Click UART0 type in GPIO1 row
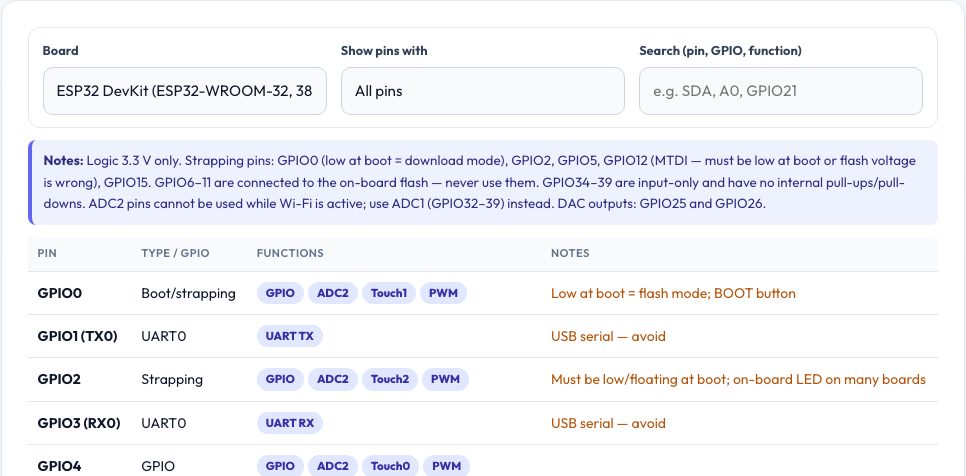Screen dimensions: 966x476 [x=164, y=336]
